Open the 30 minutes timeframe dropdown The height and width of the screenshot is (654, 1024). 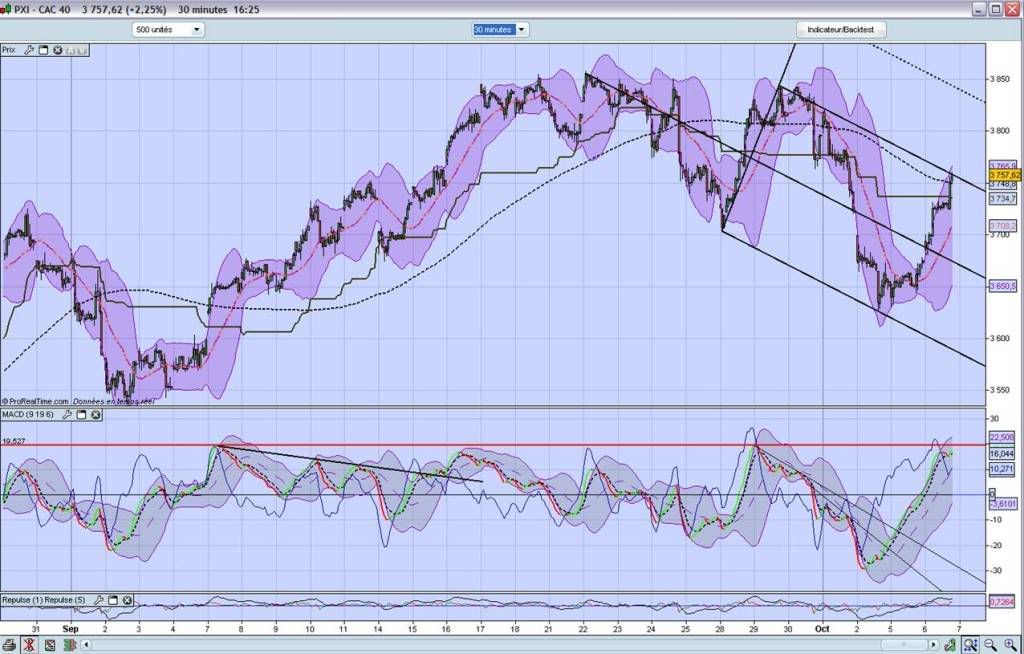coord(522,30)
